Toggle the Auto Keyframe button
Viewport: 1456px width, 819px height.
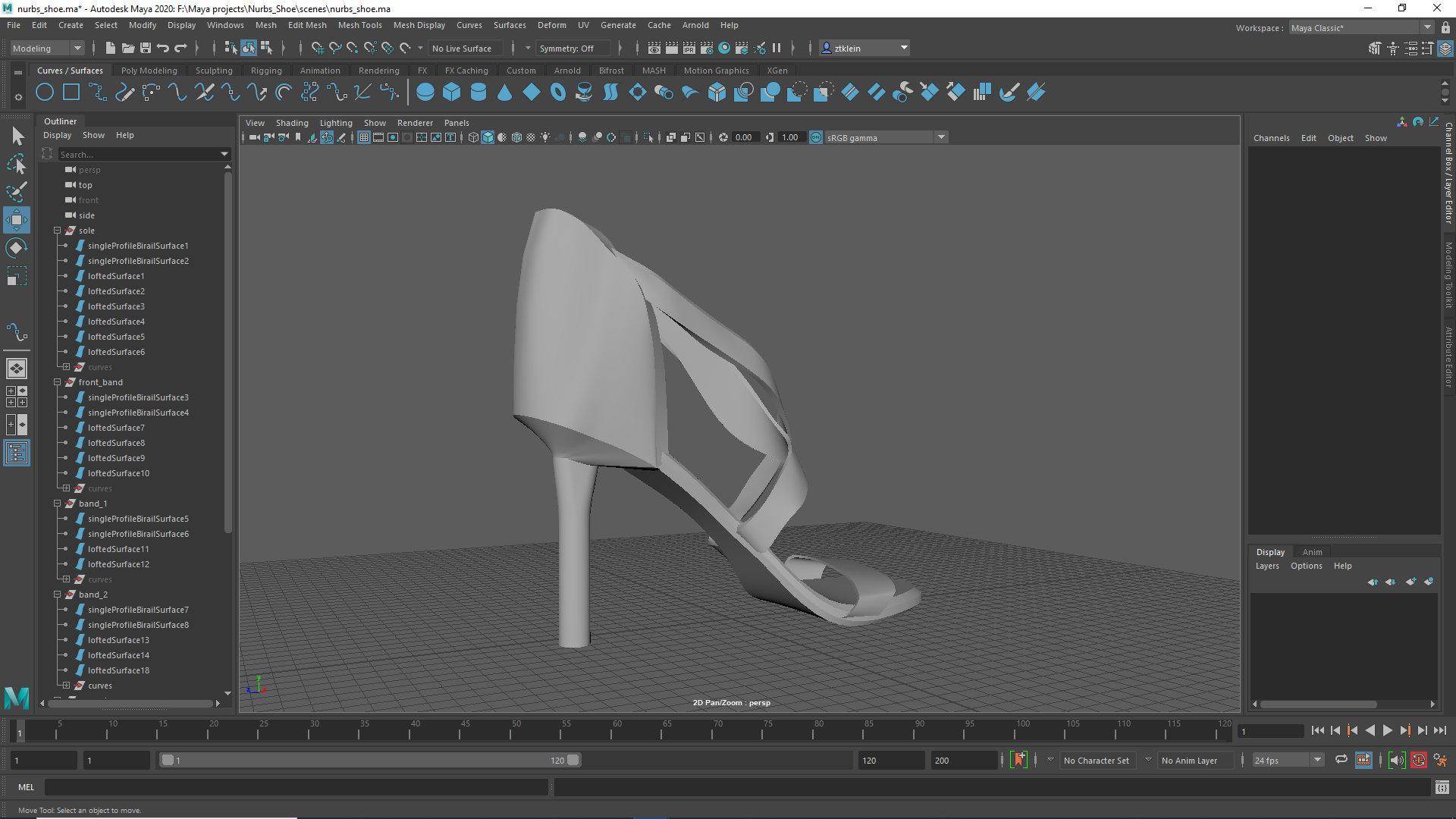(x=1418, y=760)
